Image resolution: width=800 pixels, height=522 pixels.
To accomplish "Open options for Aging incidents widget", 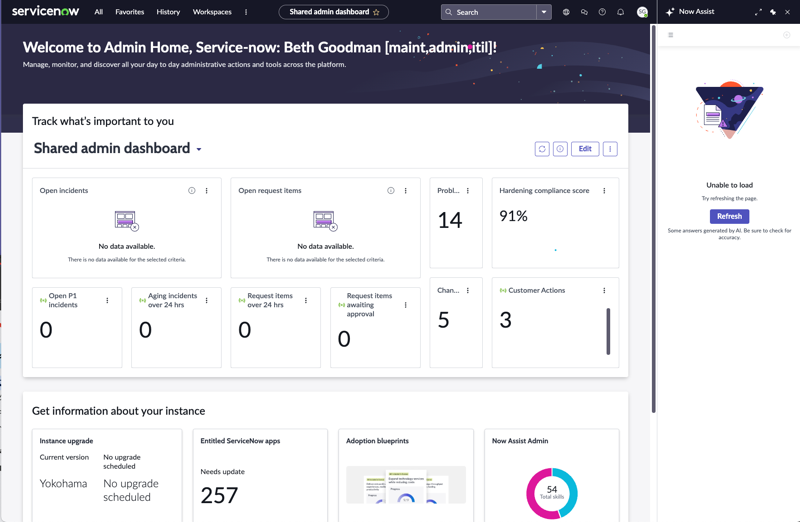I will point(207,301).
